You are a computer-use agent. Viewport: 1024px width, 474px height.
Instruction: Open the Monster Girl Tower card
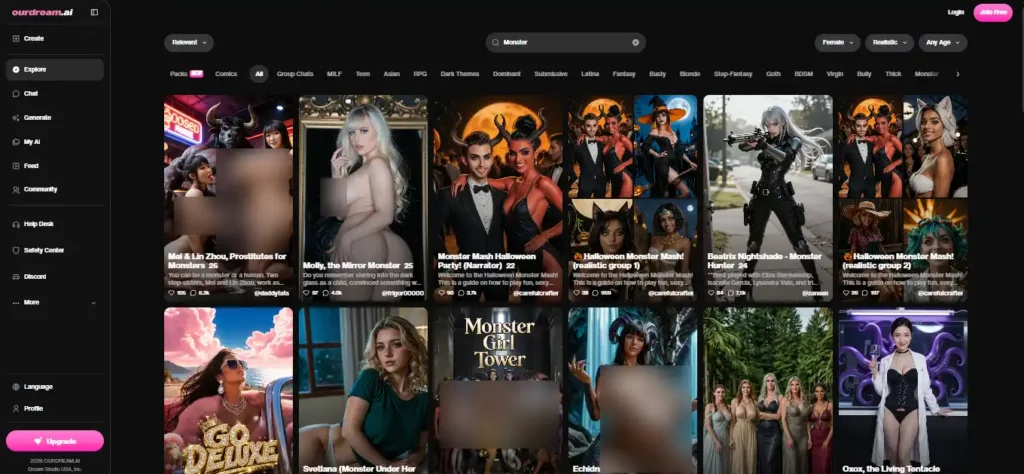(498, 390)
